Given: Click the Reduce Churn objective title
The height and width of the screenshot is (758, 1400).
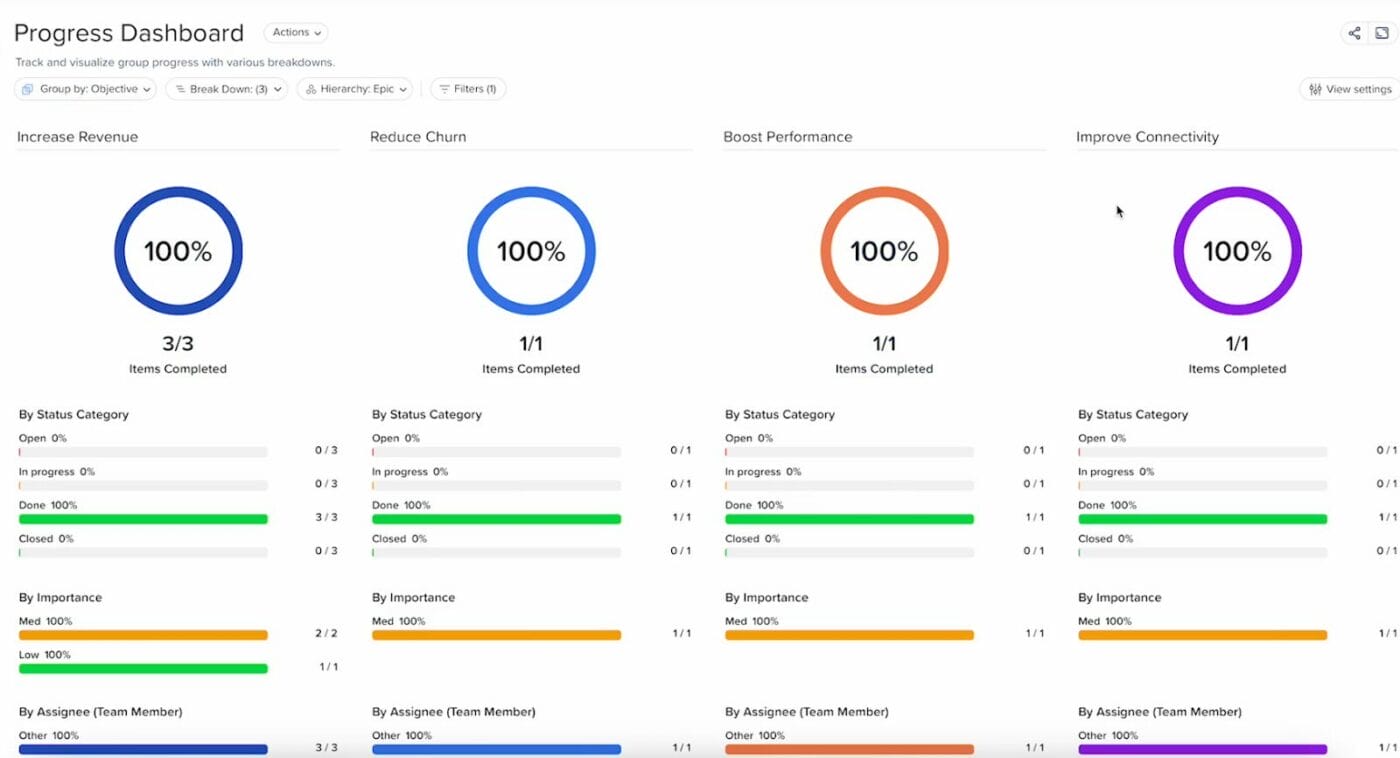Looking at the screenshot, I should [x=418, y=137].
